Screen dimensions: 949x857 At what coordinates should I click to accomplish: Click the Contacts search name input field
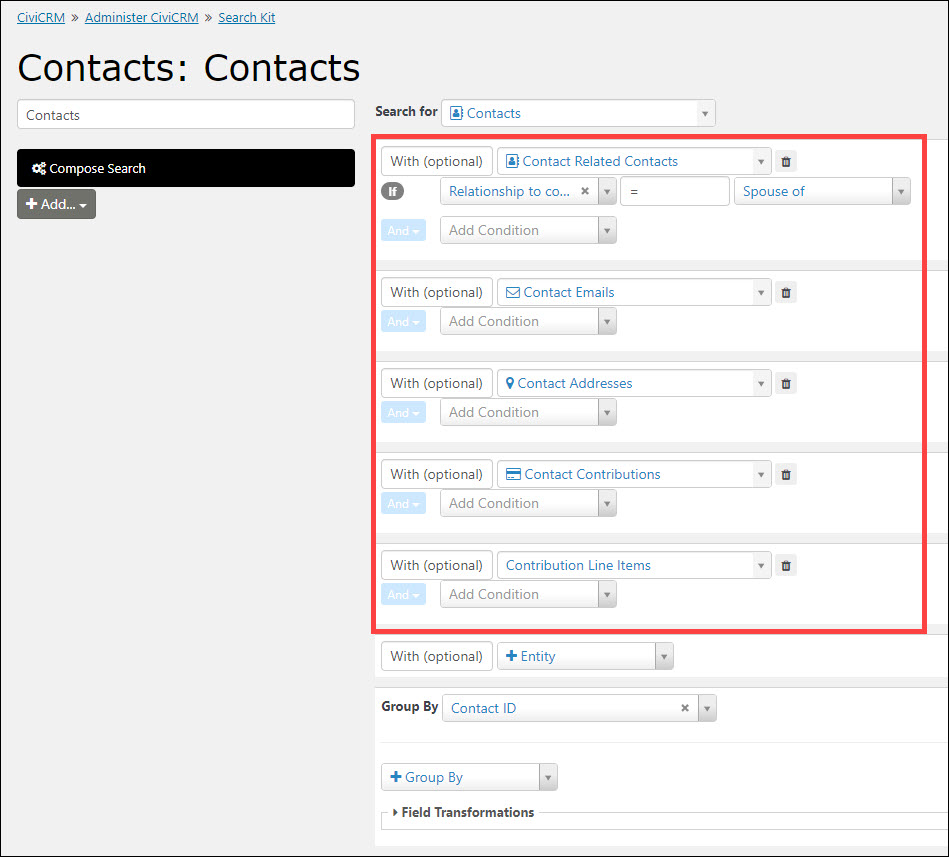pos(186,114)
